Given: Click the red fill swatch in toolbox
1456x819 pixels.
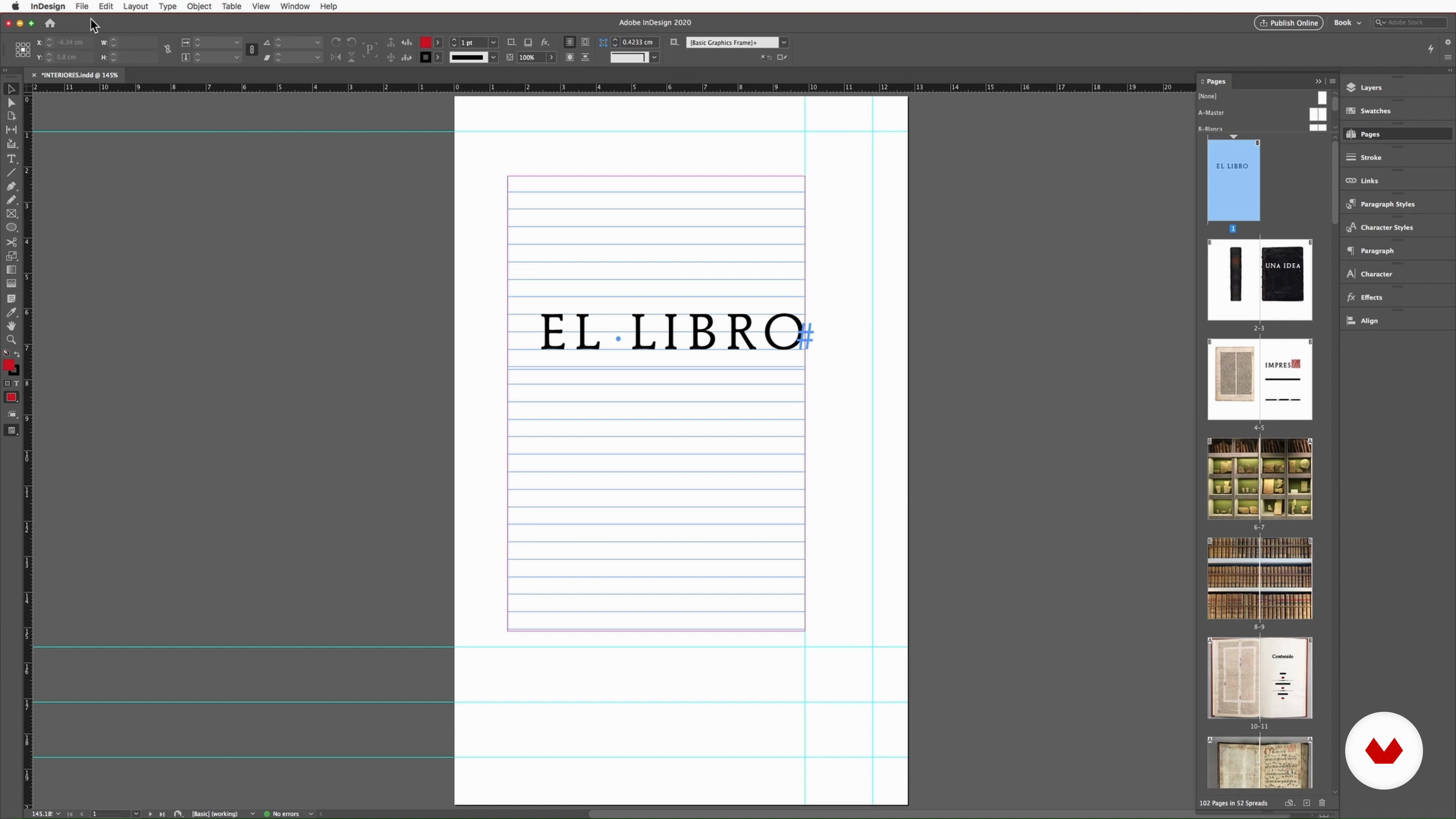Looking at the screenshot, I should click(x=8, y=366).
